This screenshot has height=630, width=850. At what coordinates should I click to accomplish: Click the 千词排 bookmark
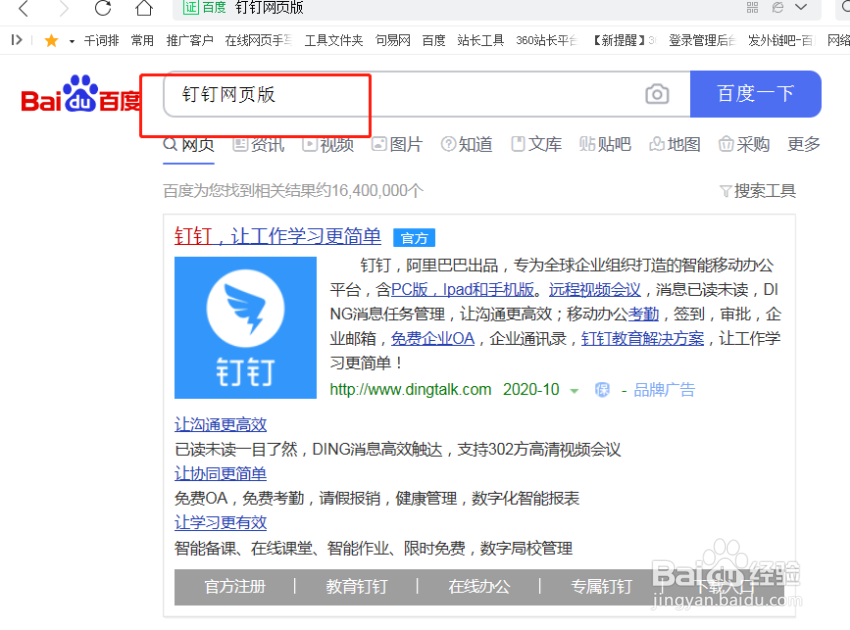[x=101, y=40]
